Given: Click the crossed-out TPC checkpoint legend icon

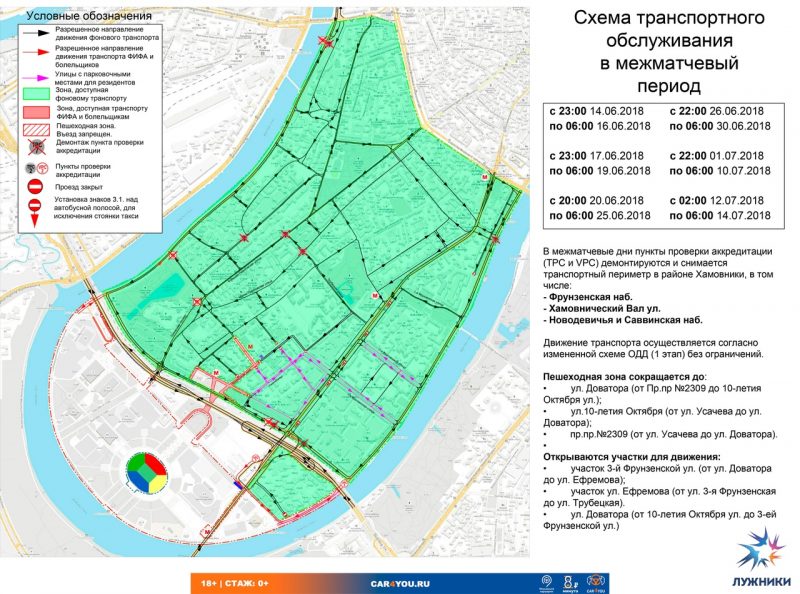Looking at the screenshot, I should [x=37, y=146].
